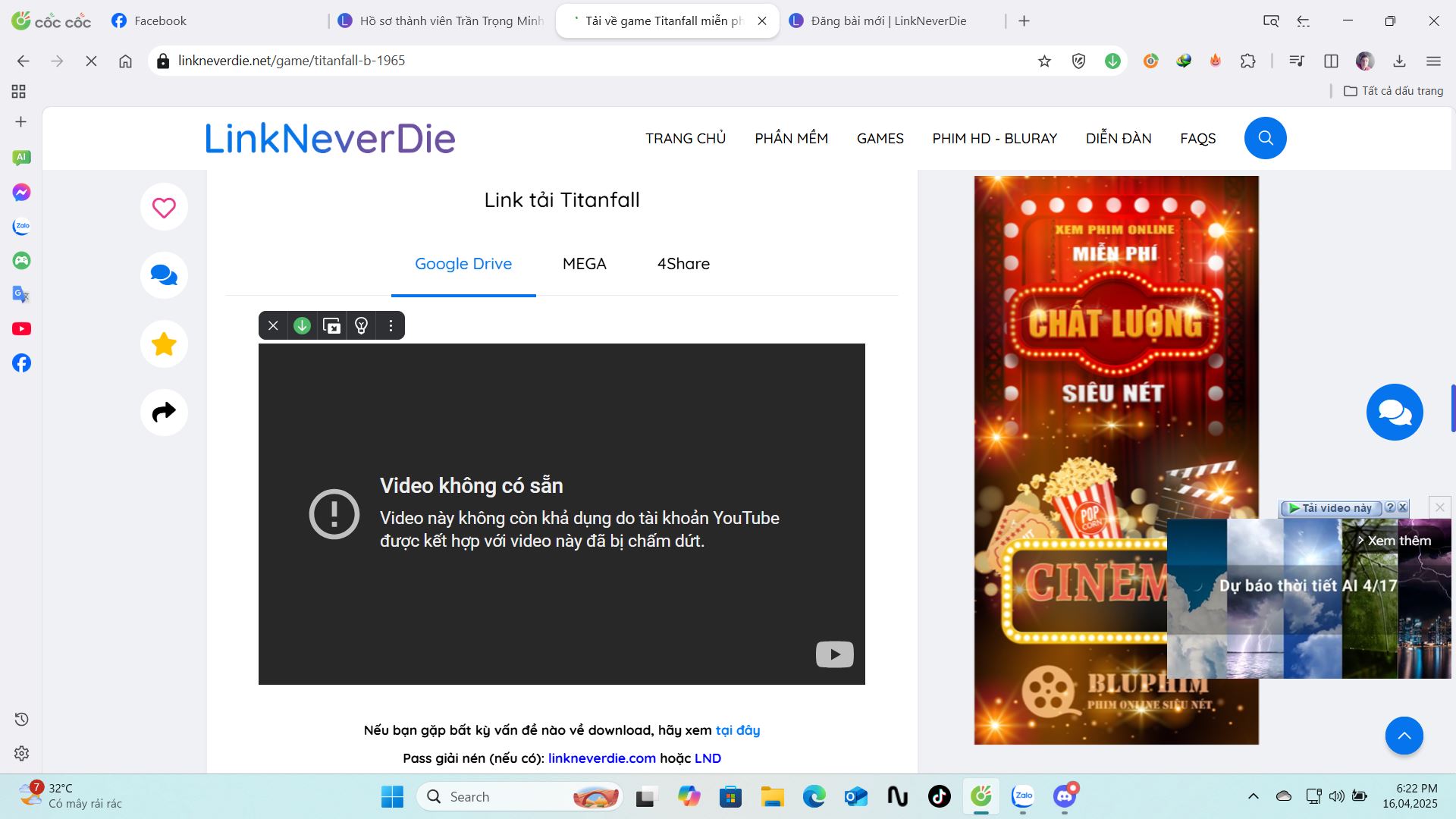
Task: Click picture-in-picture icon above video
Action: 331,325
